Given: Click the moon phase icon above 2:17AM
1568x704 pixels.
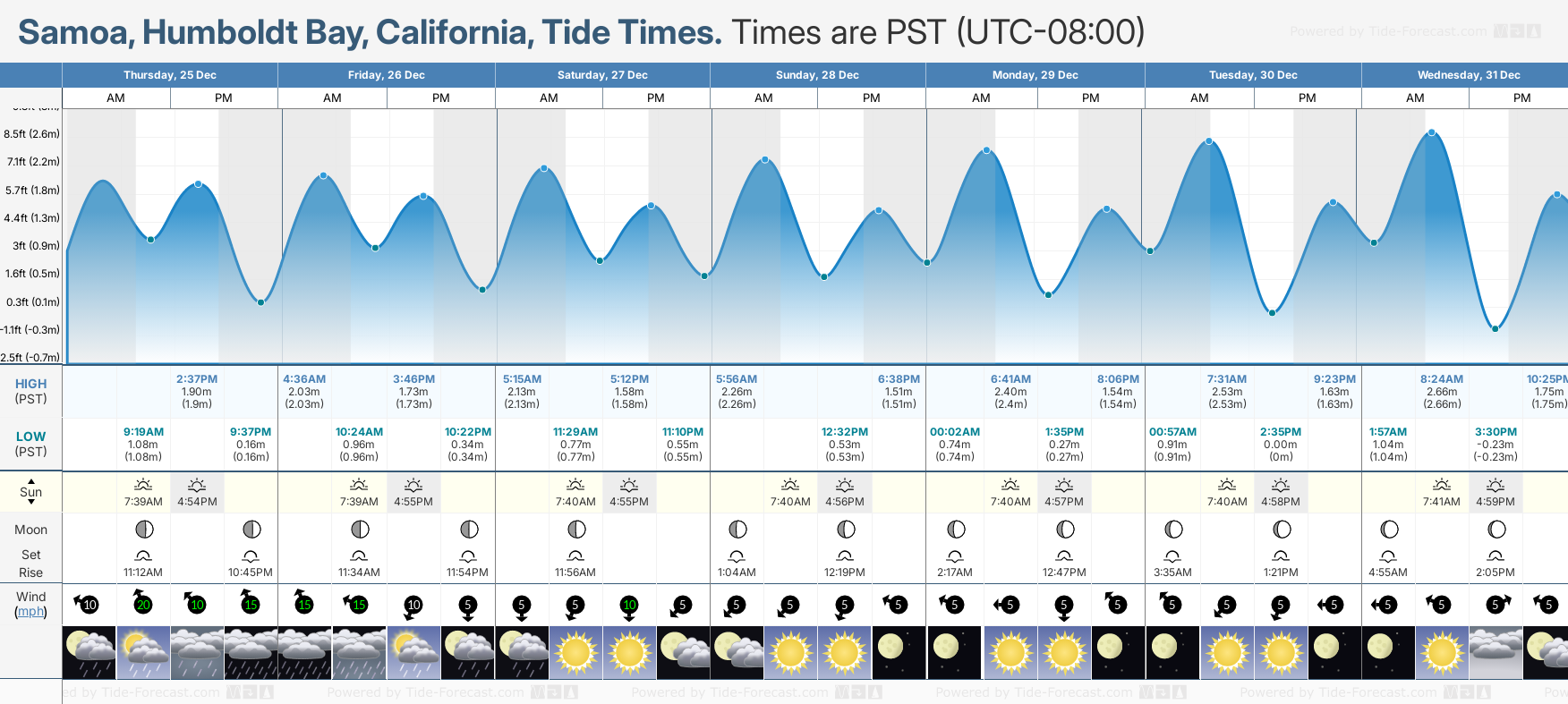Looking at the screenshot, I should point(956,530).
